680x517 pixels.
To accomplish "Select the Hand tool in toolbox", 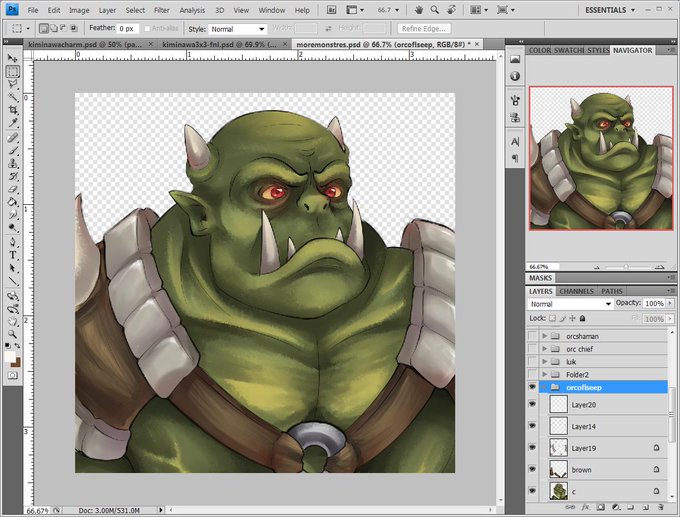I will tap(13, 322).
